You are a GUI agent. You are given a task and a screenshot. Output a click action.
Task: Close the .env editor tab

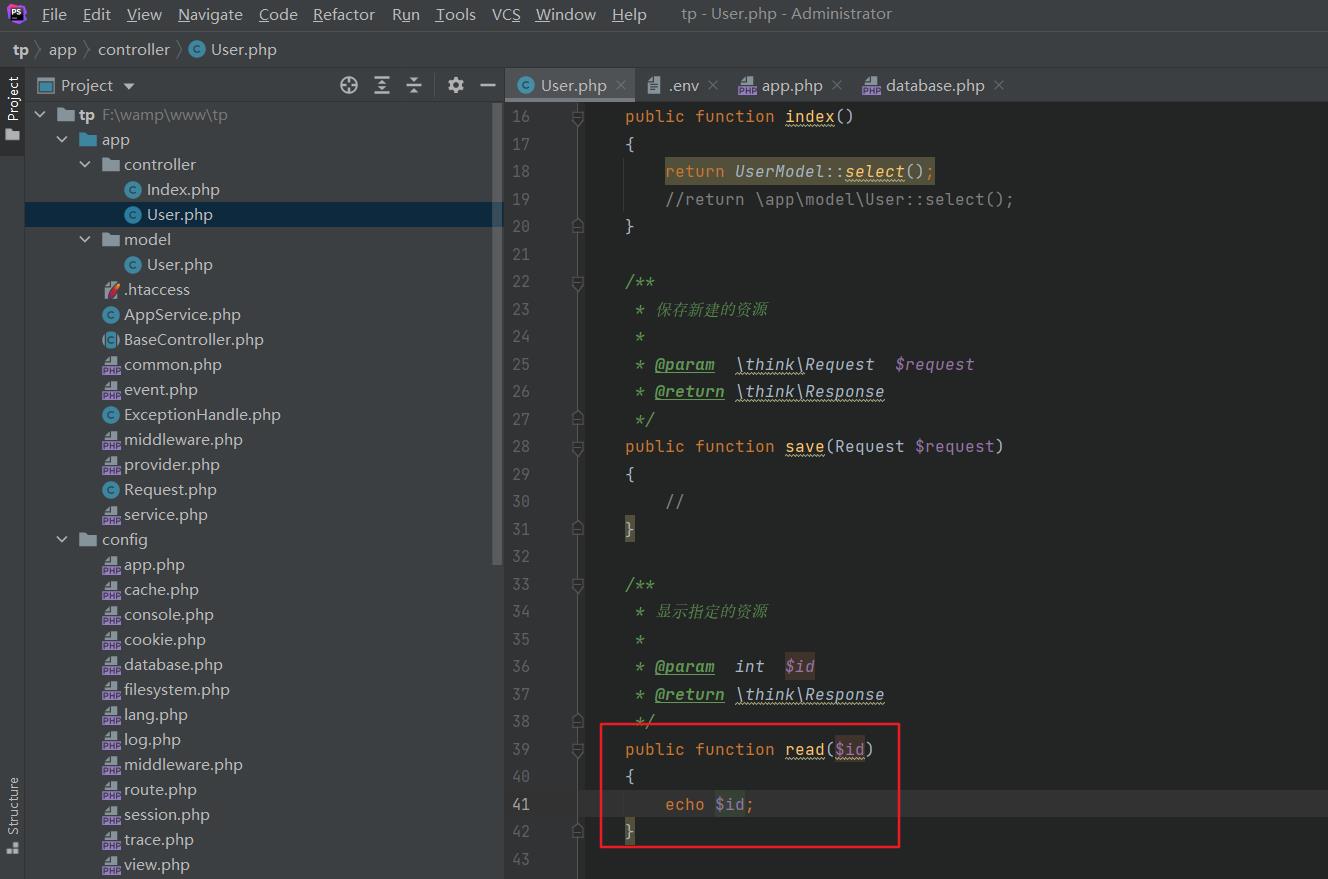[x=713, y=86]
